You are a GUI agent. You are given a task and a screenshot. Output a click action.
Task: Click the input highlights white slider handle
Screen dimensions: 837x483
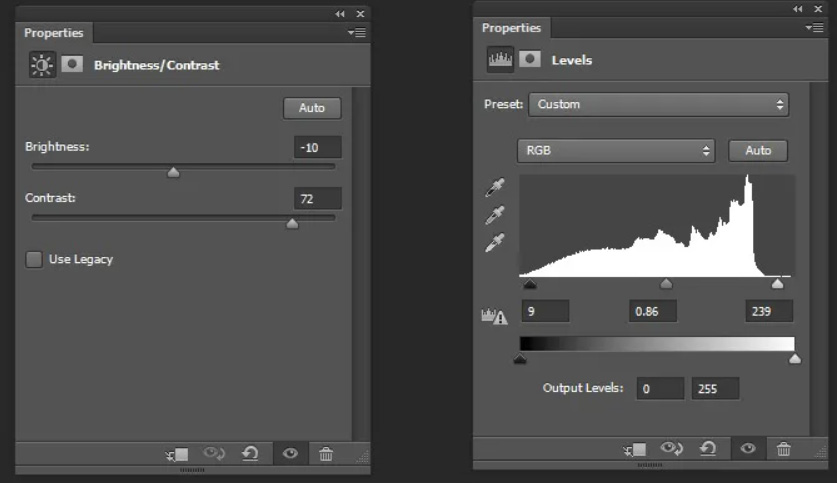pos(777,283)
